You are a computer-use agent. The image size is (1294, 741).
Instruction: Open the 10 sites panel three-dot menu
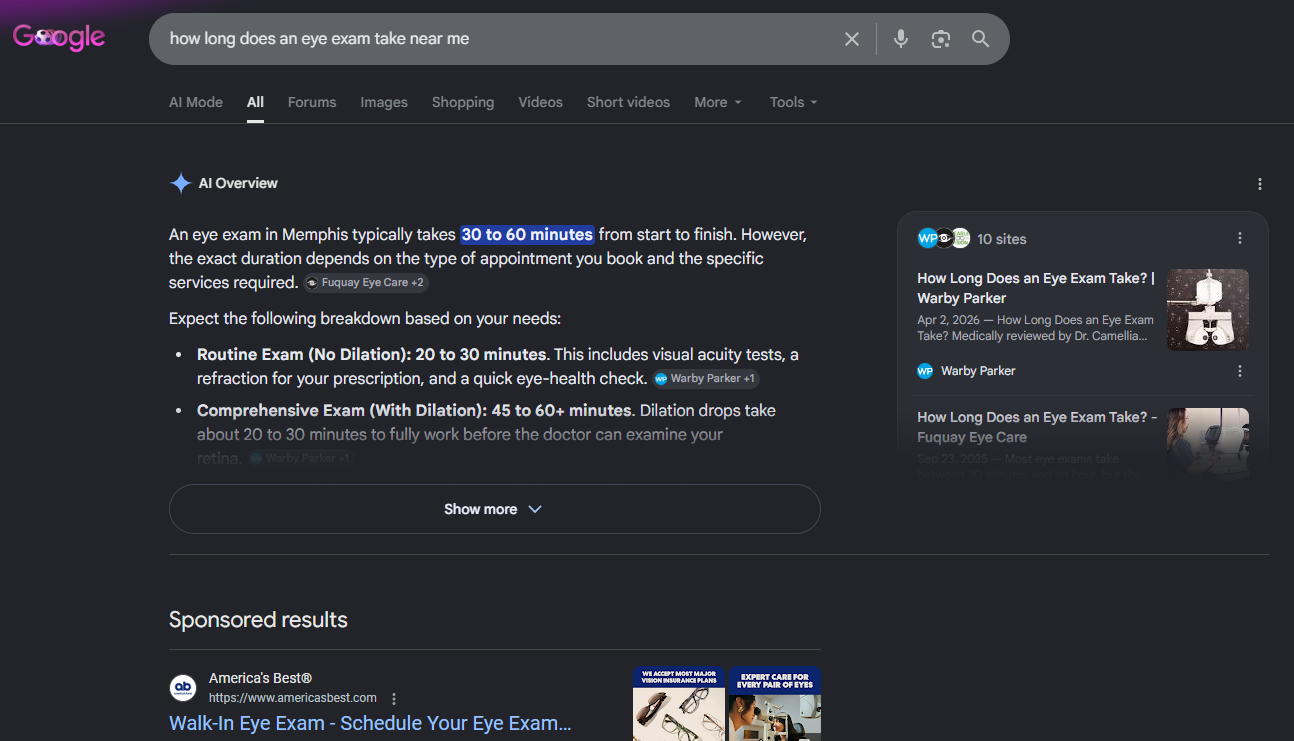click(x=1240, y=238)
